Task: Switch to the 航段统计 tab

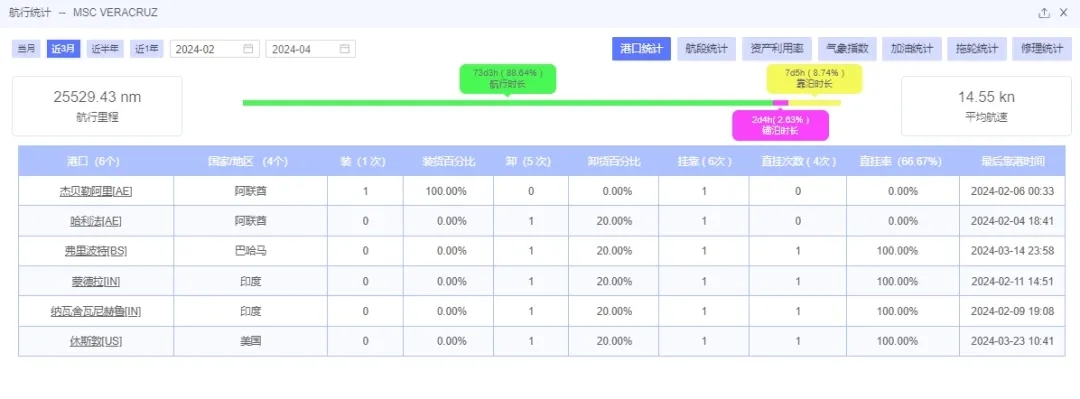Action: pos(707,49)
